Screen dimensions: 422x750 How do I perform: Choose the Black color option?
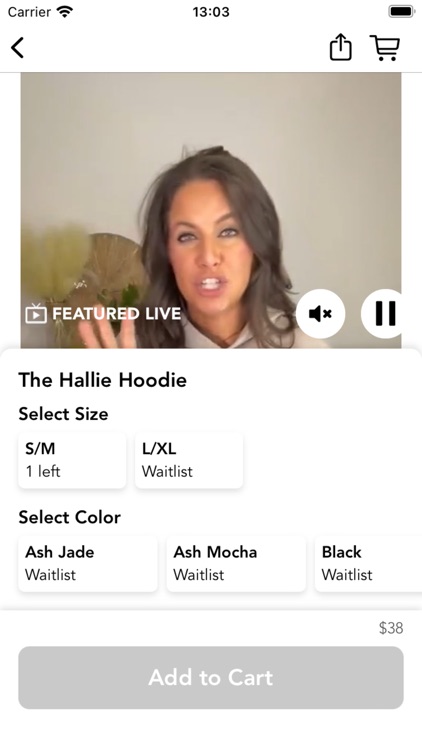(368, 563)
